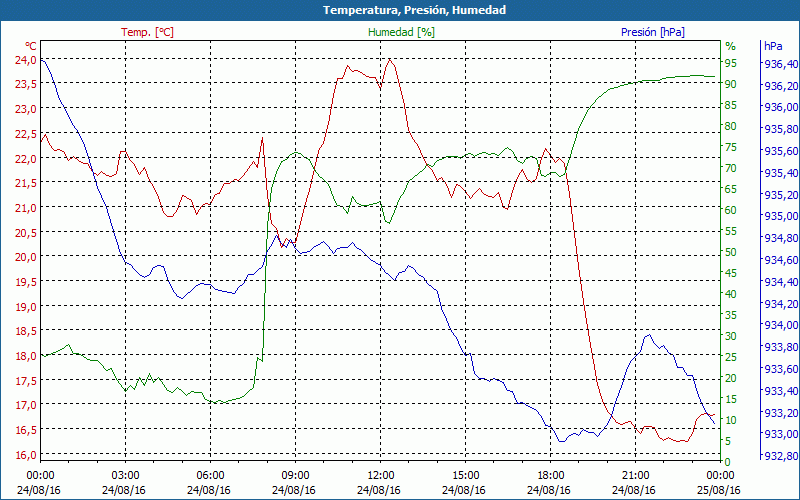800x500 pixels.
Task: Click the 21,5 temperature axis value
Action: (26, 183)
